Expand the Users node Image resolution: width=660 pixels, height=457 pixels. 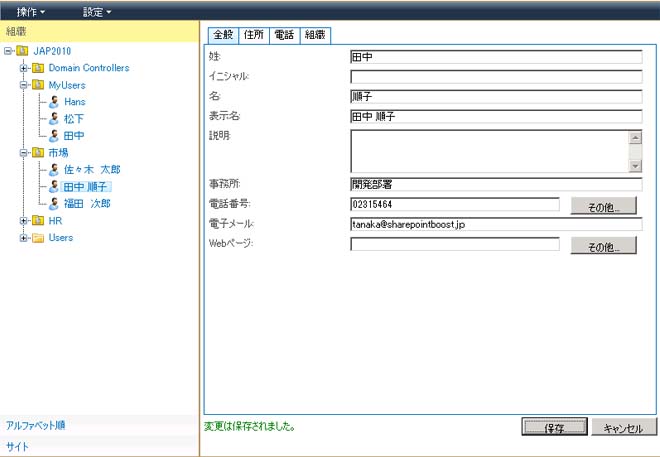coord(24,238)
